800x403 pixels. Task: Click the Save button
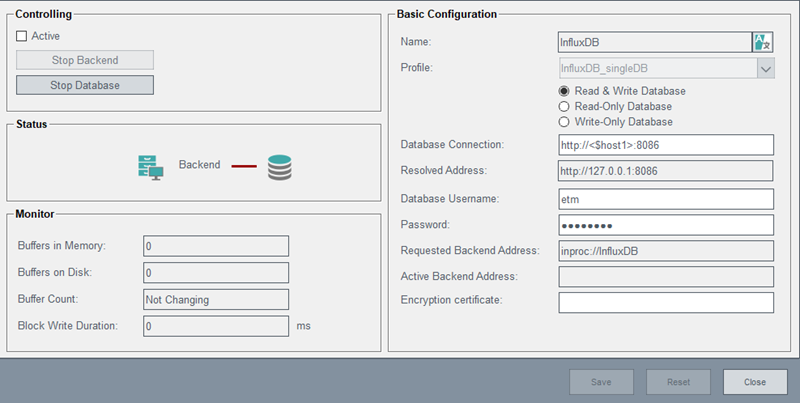pos(602,381)
